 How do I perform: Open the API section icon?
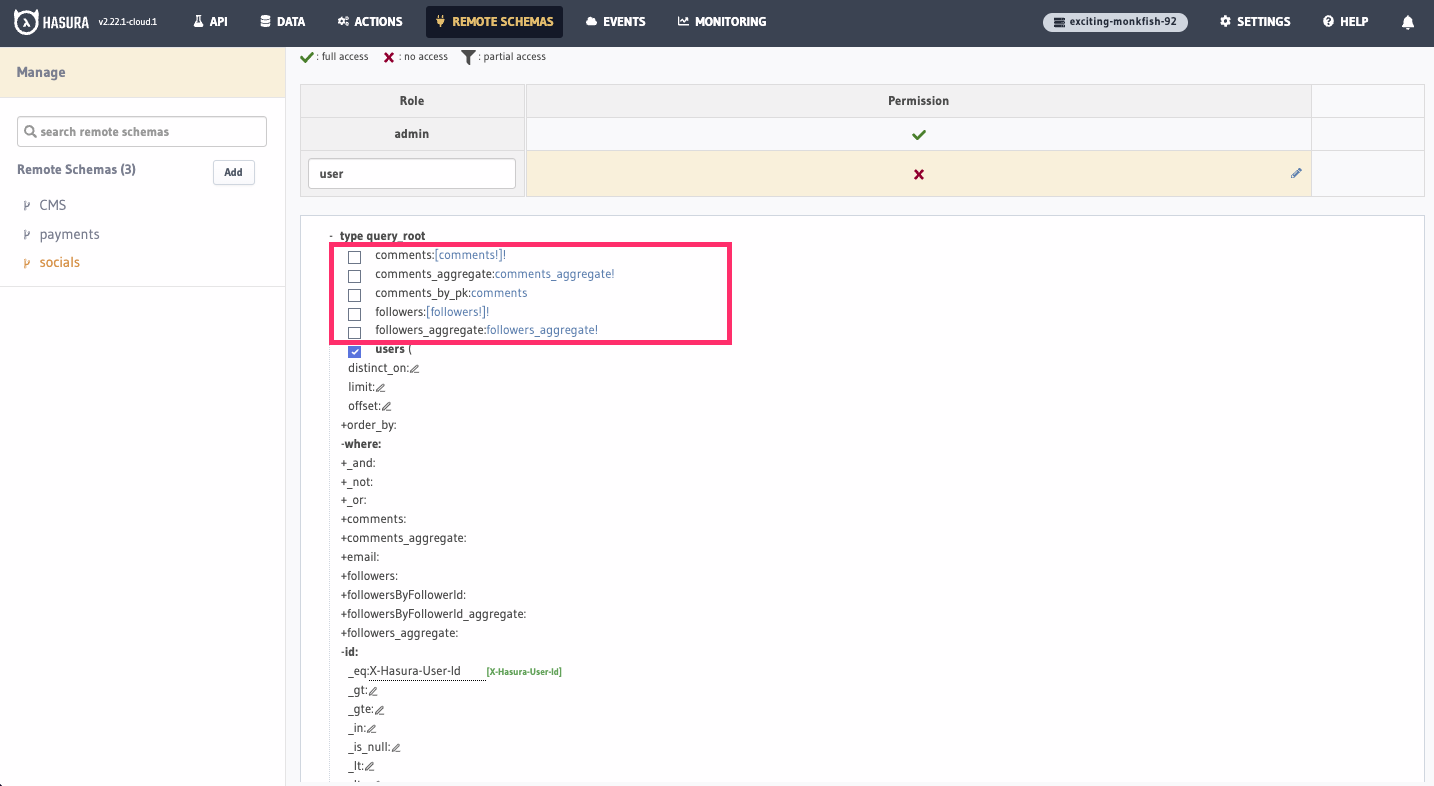click(196, 21)
